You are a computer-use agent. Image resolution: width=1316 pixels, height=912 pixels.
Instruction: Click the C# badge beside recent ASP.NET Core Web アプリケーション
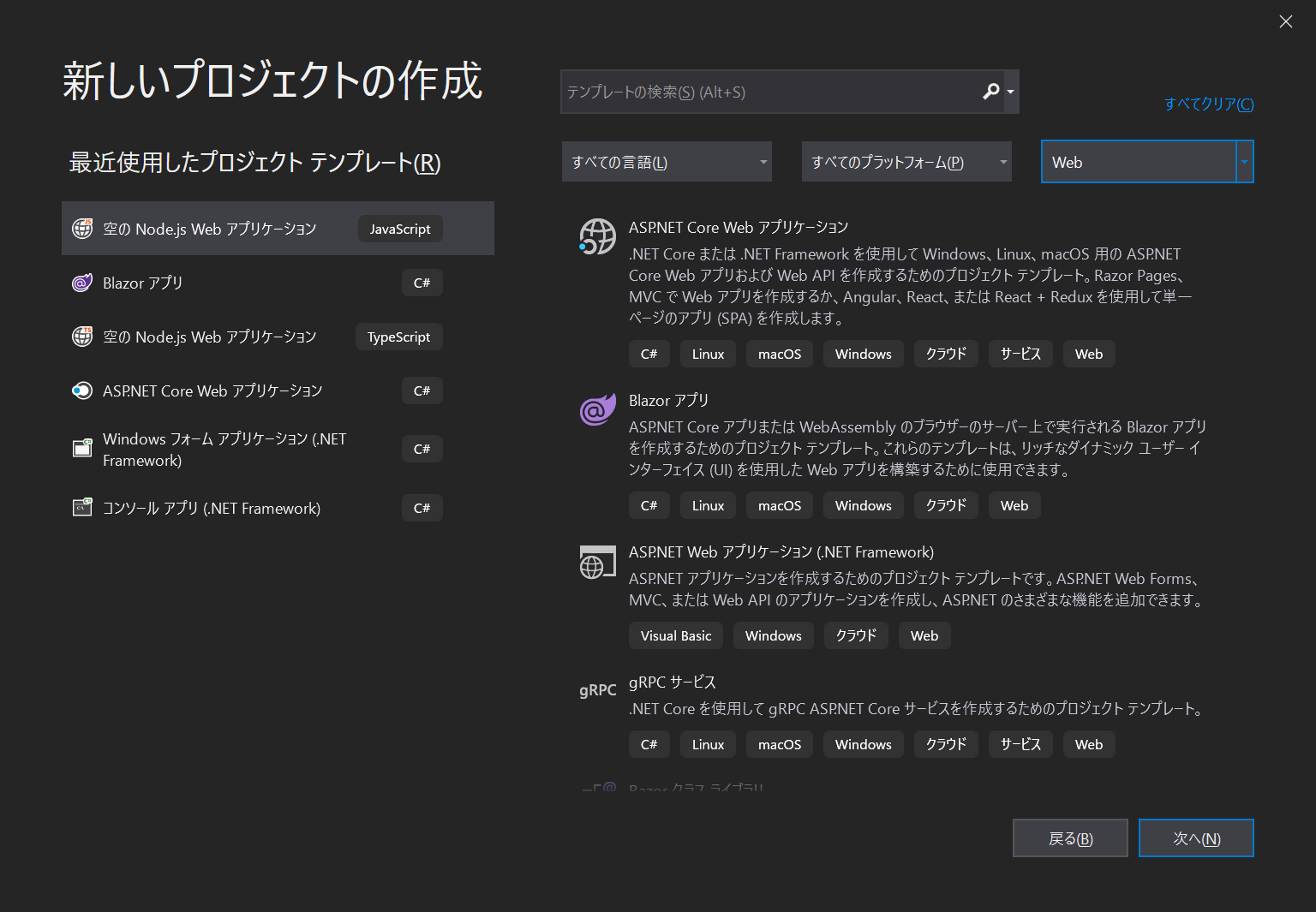[x=422, y=390]
